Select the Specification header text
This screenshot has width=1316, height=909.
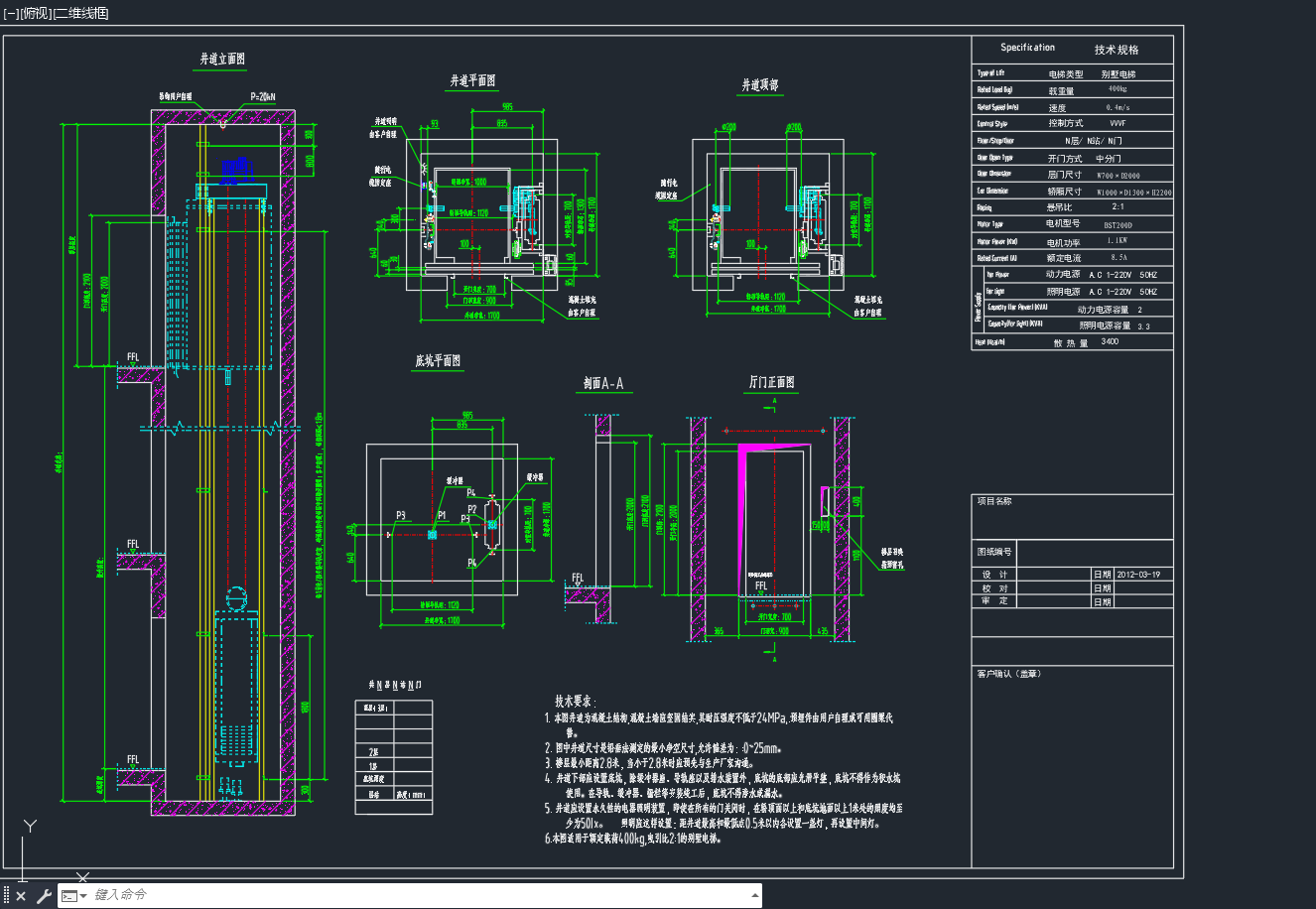pyautogui.click(x=1027, y=48)
